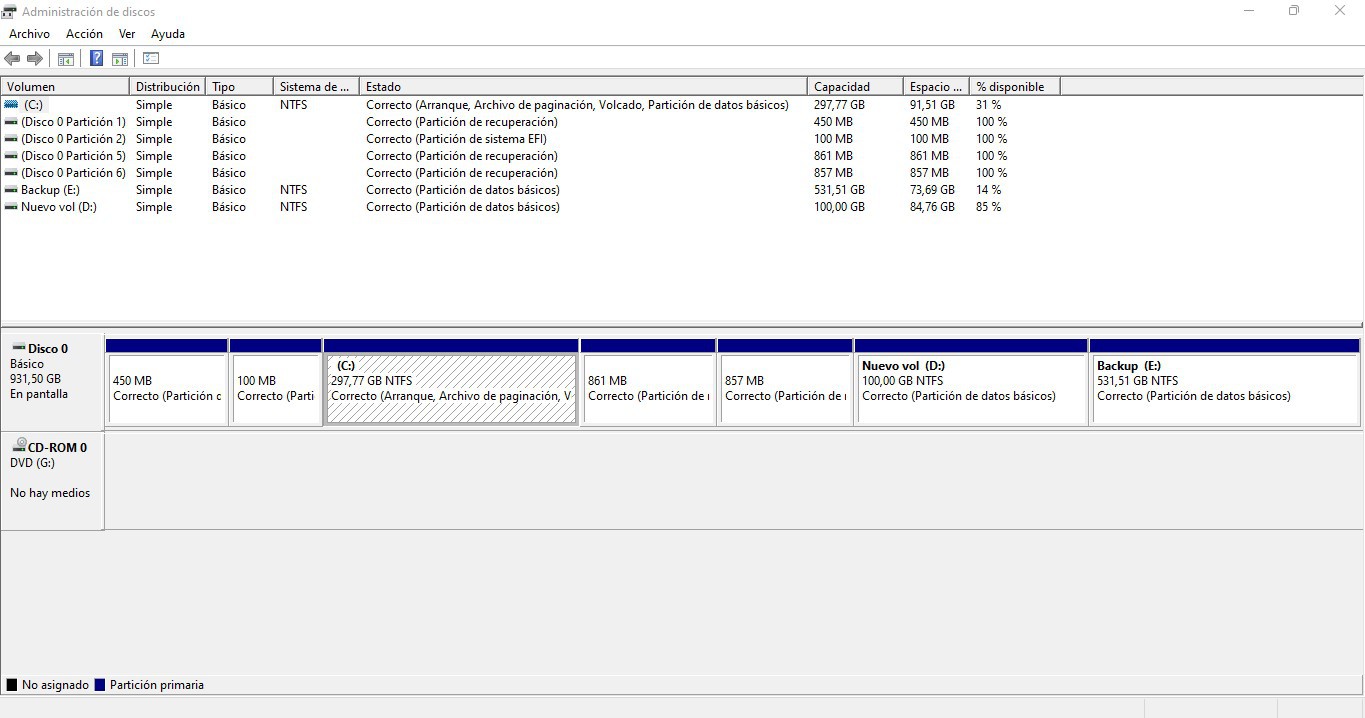Toggle the console tree pane toolbar icon
The width and height of the screenshot is (1365, 718).
pyautogui.click(x=66, y=59)
